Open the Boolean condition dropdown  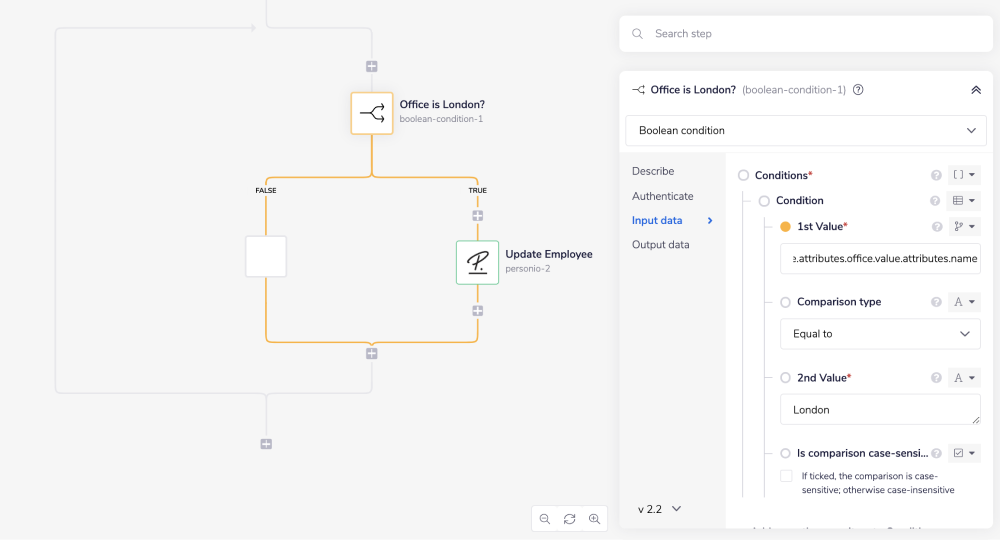[x=805, y=130]
